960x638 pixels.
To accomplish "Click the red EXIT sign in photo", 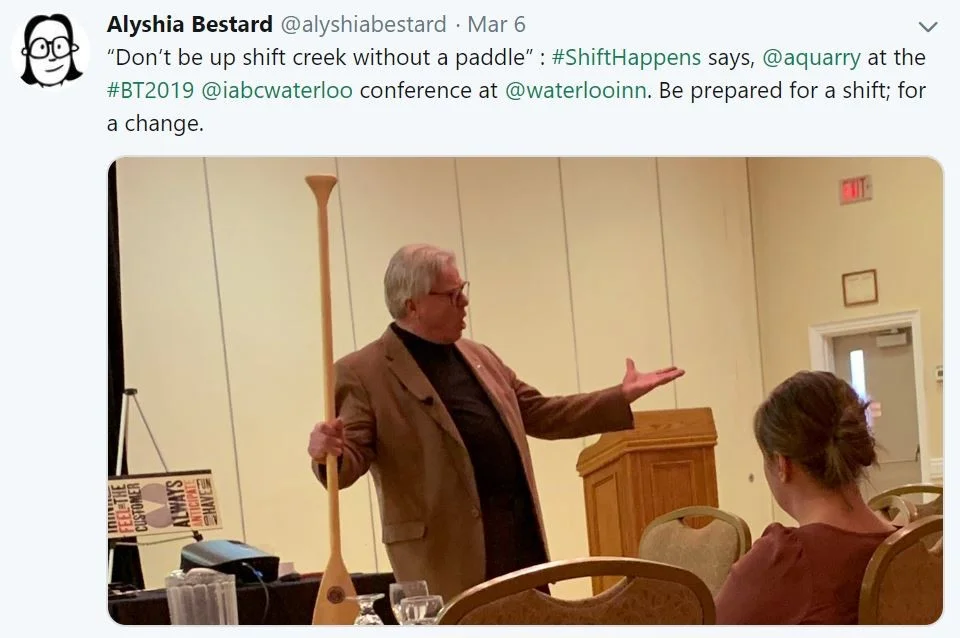I will (855, 190).
